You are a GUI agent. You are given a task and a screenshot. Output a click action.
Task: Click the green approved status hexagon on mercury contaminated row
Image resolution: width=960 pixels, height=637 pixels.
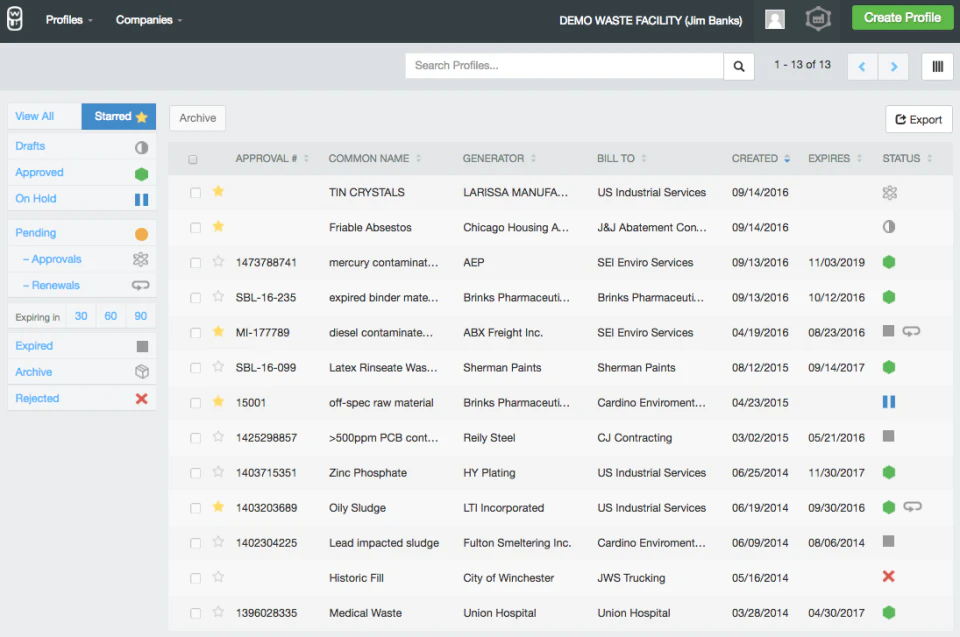886,262
